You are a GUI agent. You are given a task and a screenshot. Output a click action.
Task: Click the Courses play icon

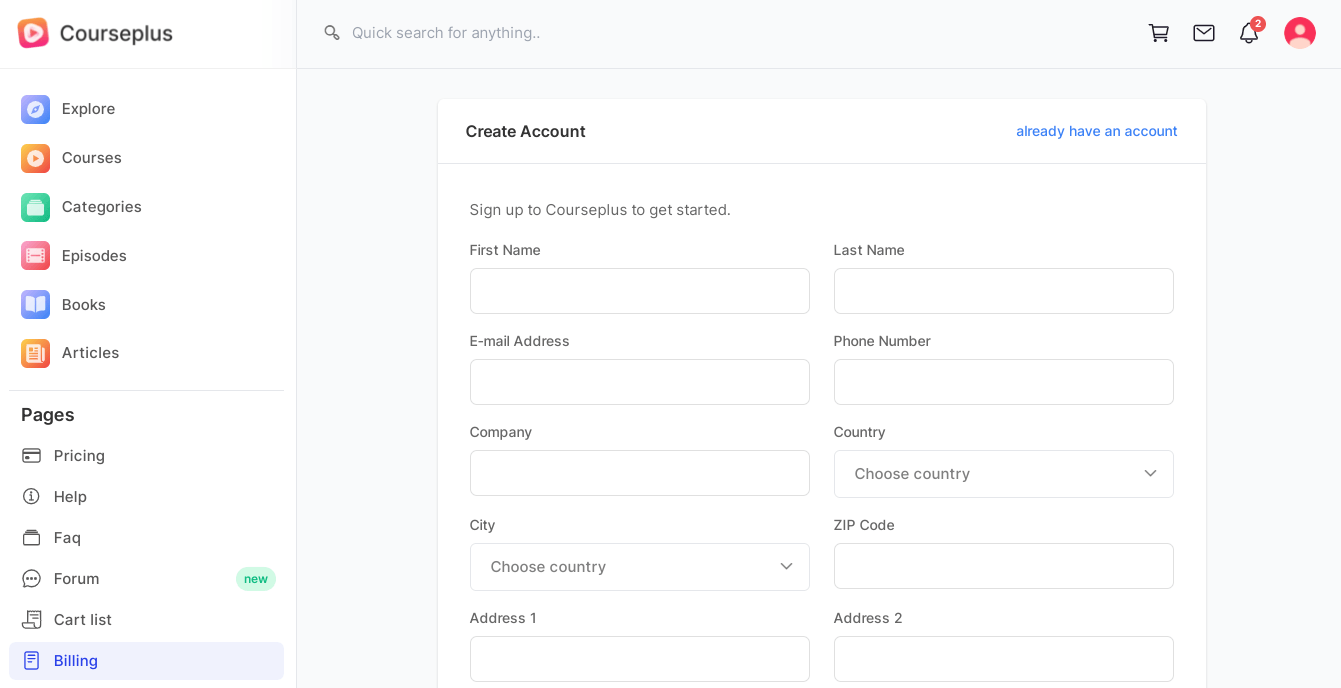tap(35, 158)
